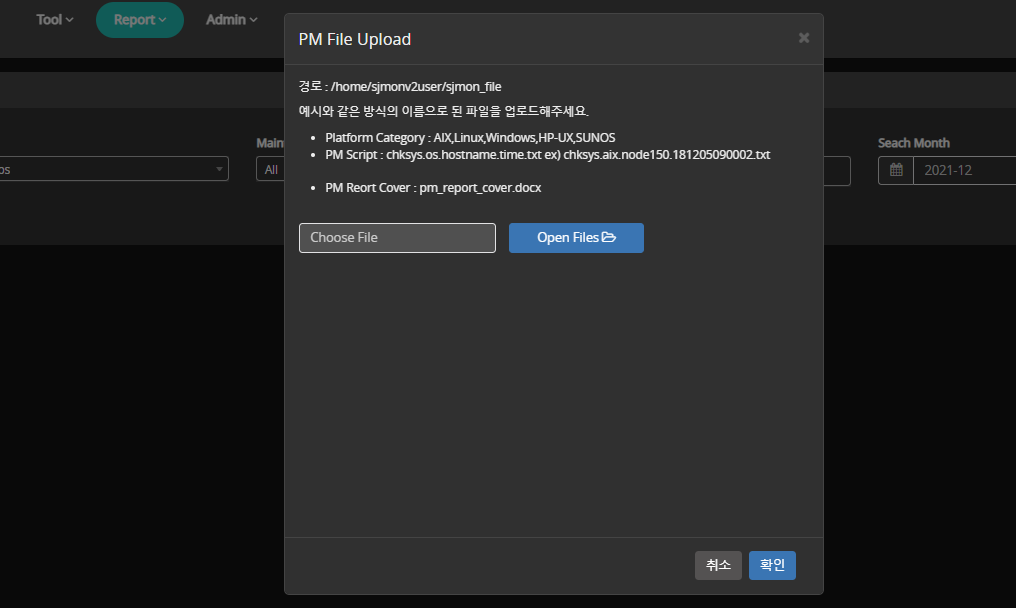Click the Choose File input box

[397, 238]
